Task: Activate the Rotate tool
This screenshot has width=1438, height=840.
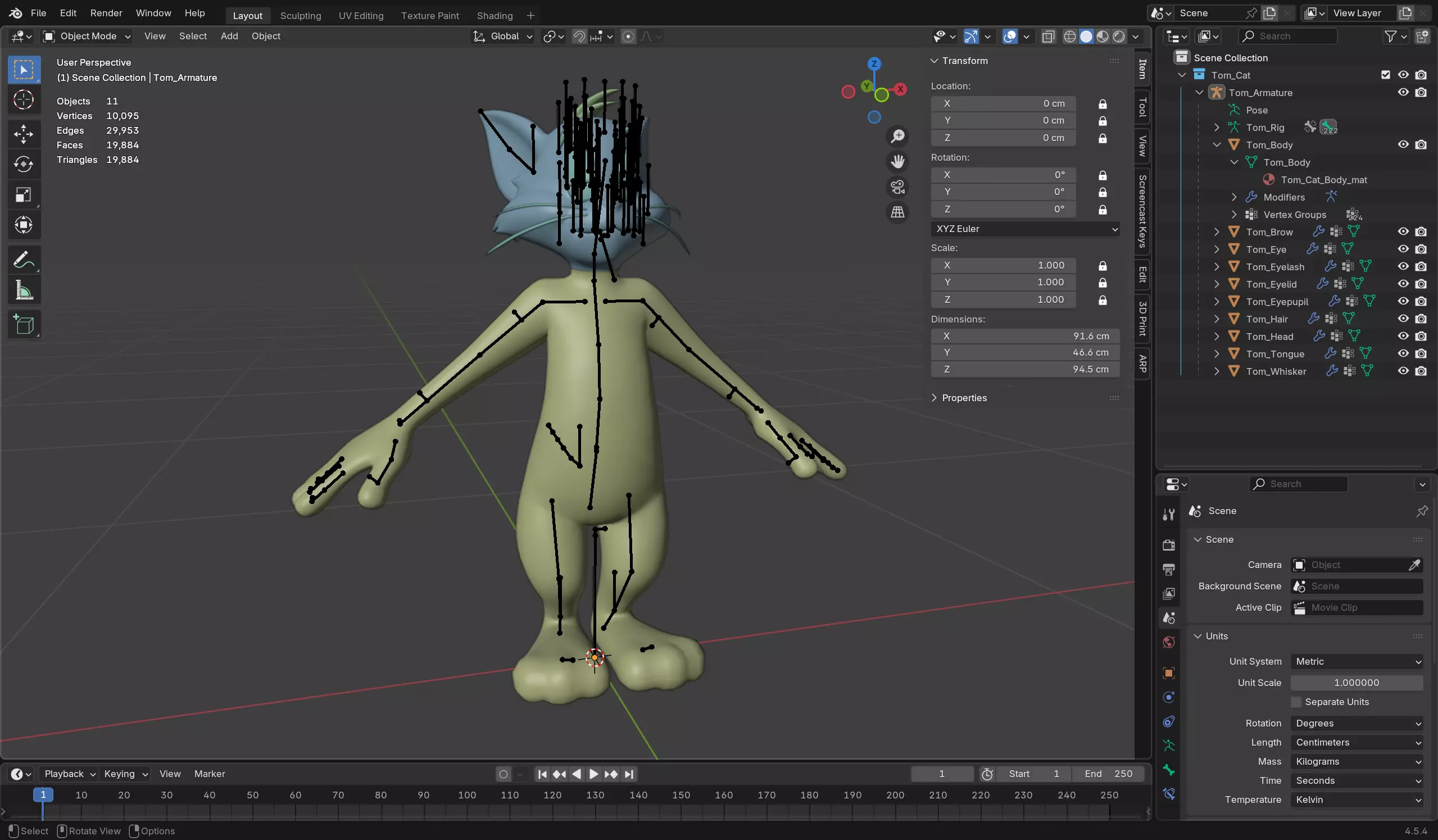Action: (24, 164)
